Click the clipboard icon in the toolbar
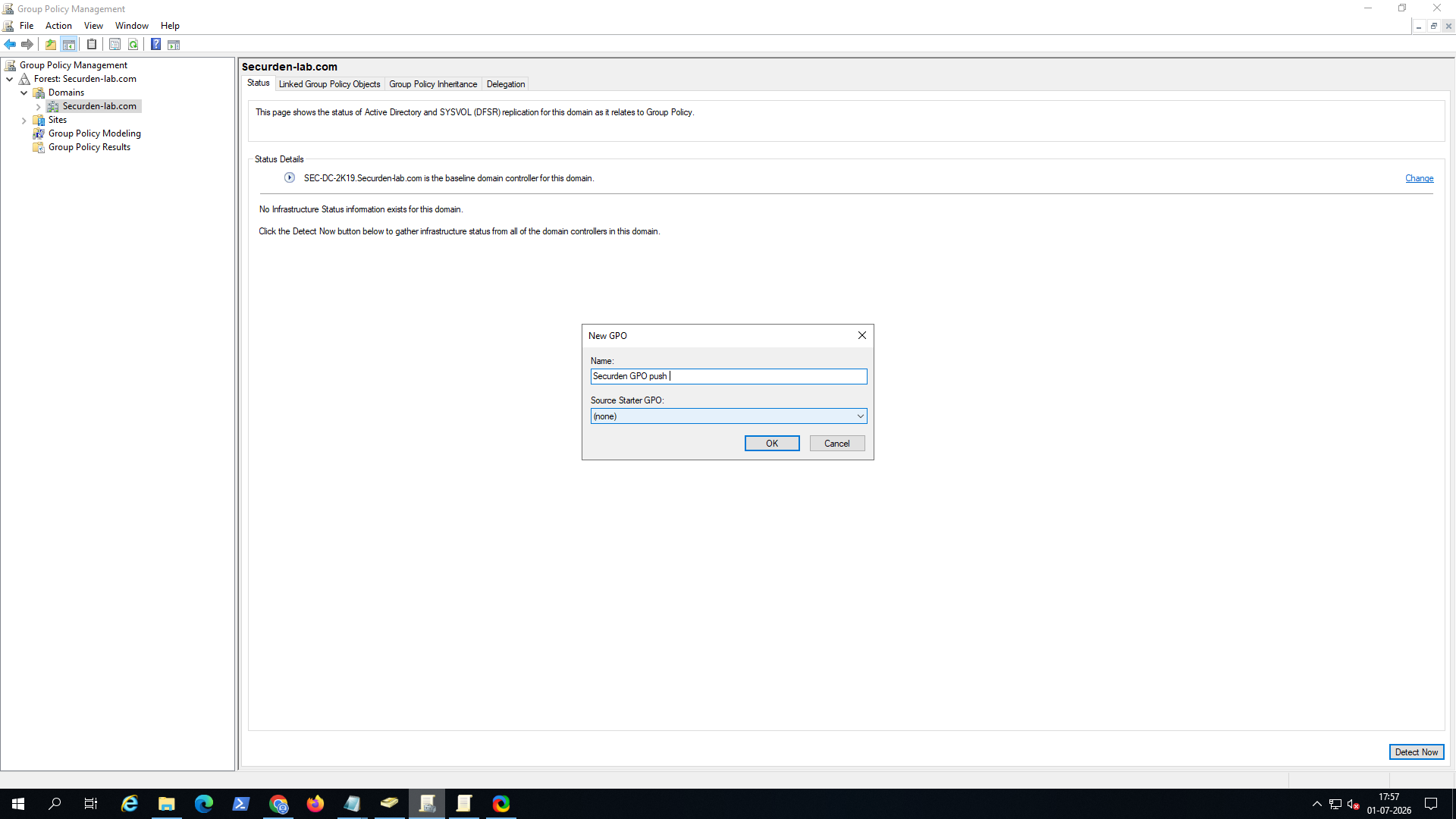 click(92, 45)
